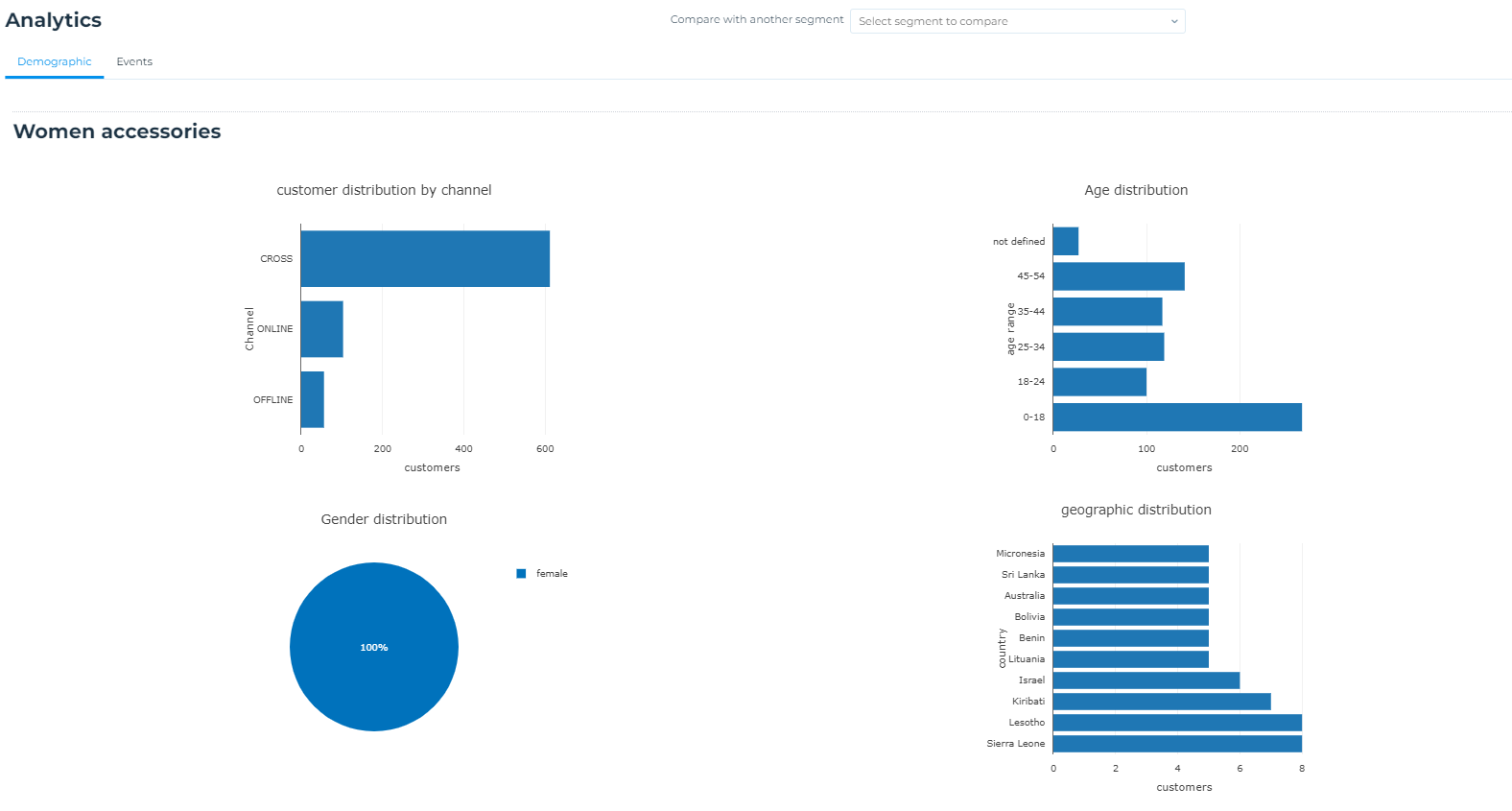Click the Israel country bar

pyautogui.click(x=1146, y=680)
